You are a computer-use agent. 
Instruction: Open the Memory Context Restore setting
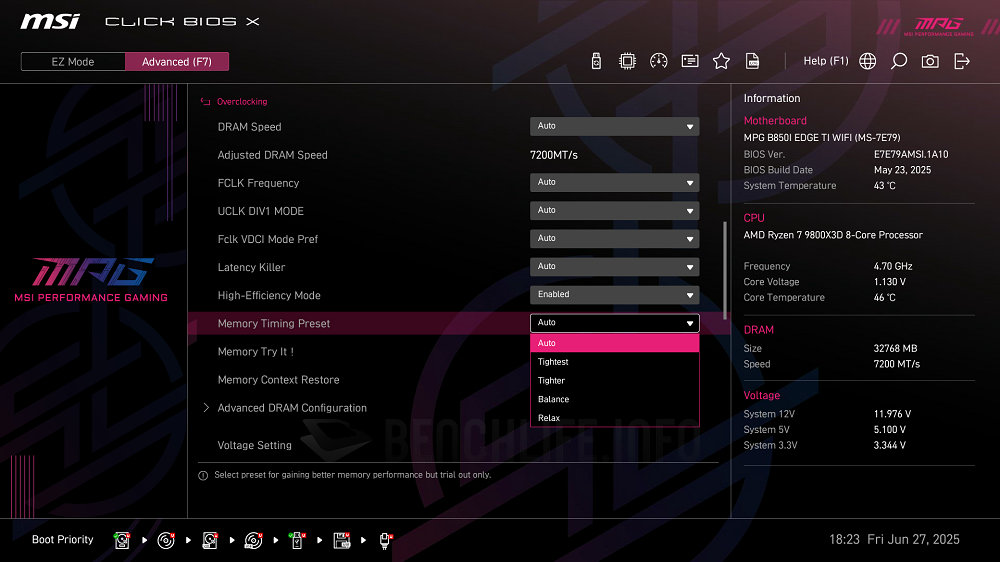coord(278,380)
